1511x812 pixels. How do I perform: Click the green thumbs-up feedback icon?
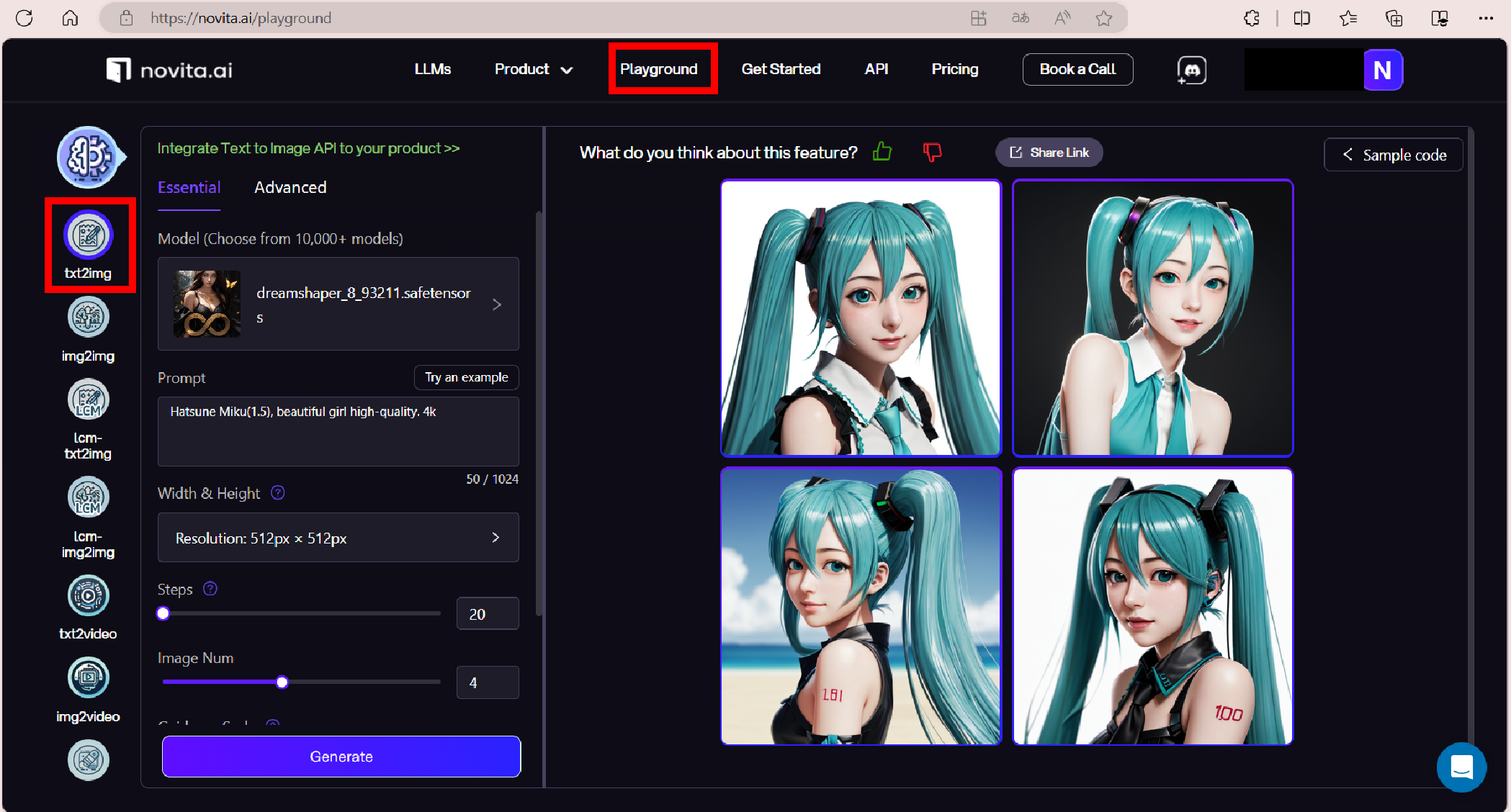click(882, 152)
